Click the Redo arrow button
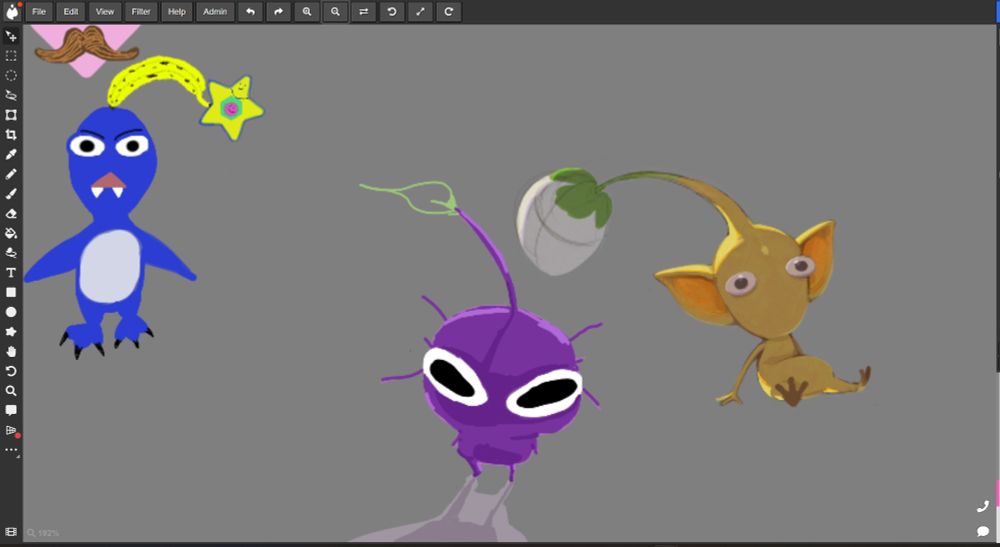1000x547 pixels. (x=279, y=11)
